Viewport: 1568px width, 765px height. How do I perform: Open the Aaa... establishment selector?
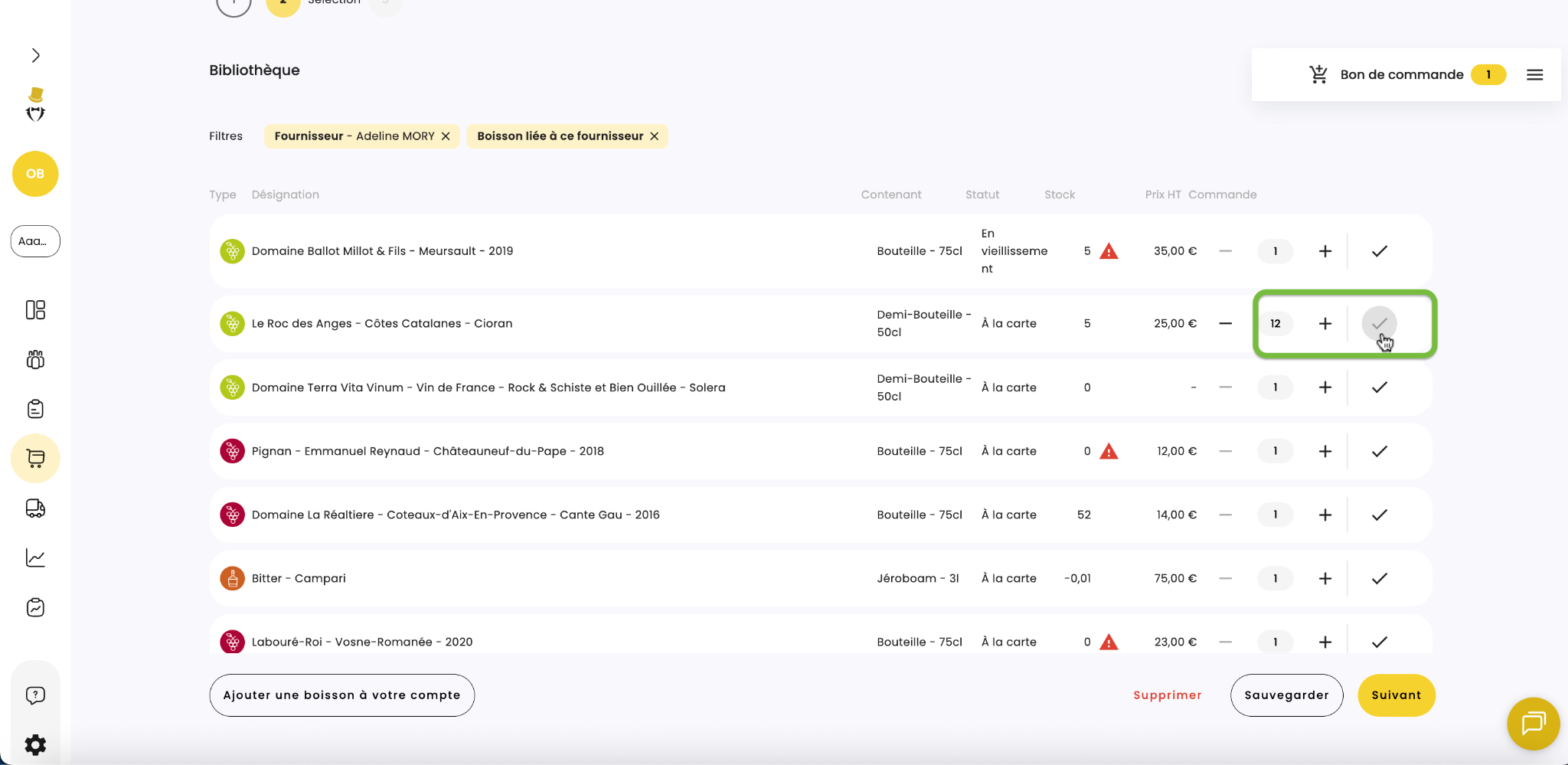coord(35,241)
